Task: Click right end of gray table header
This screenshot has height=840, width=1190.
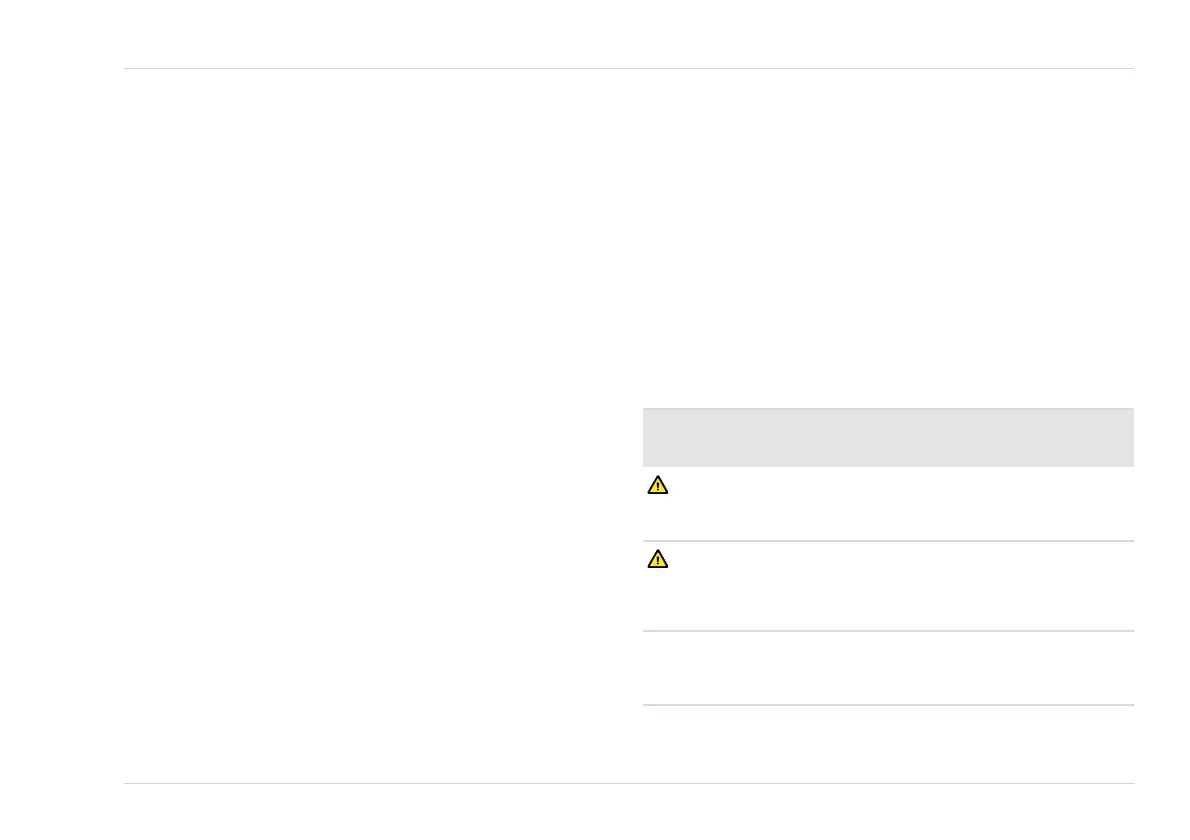Action: pyautogui.click(x=1118, y=437)
